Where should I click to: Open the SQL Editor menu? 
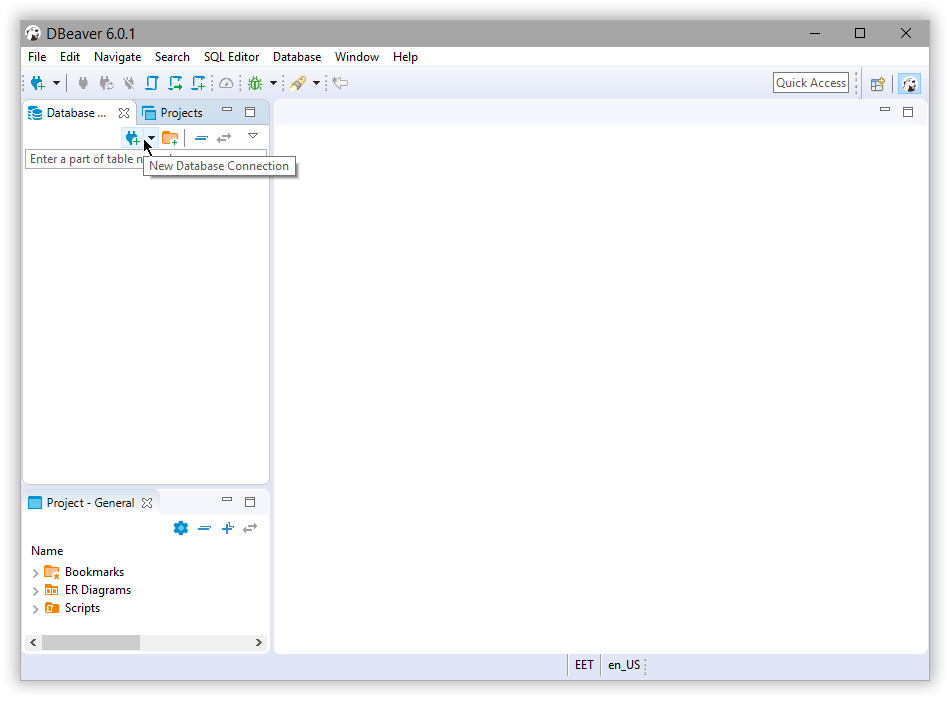[231, 57]
